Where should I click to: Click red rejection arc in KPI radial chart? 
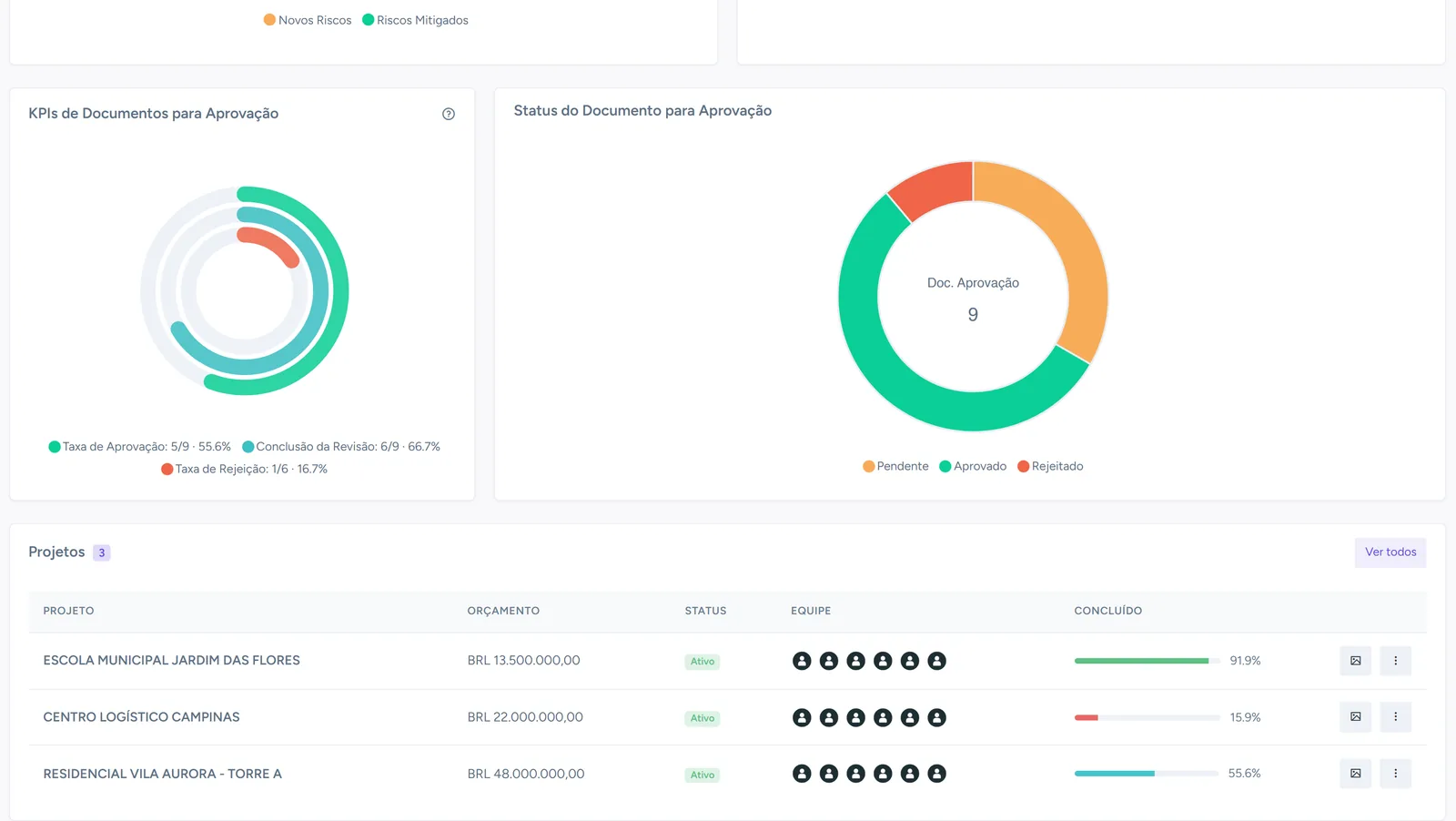click(271, 244)
